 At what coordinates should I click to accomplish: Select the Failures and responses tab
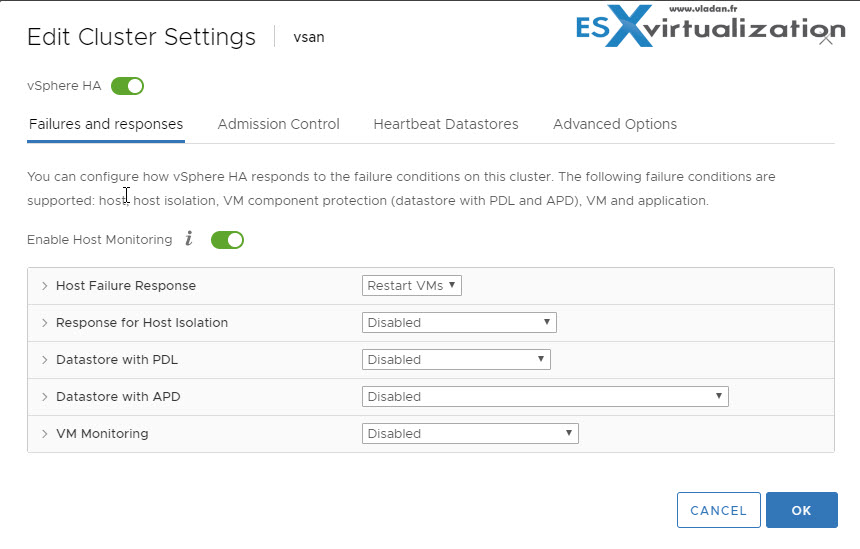(106, 124)
